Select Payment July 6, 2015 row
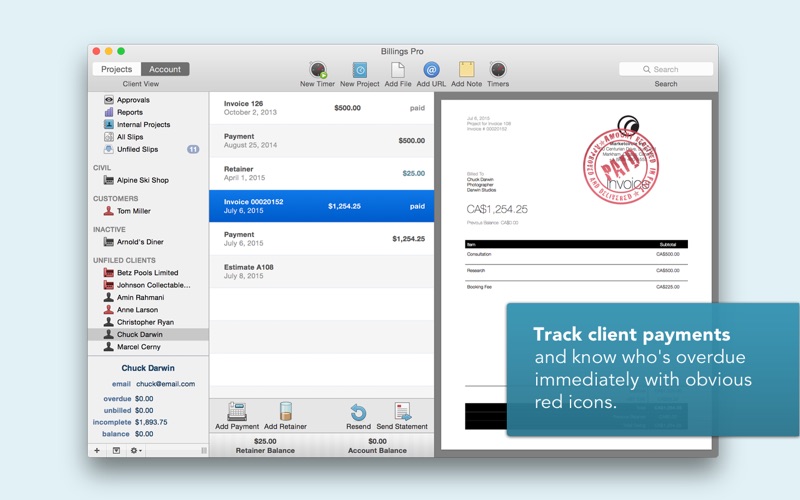Screen dimensions: 800x500 click(x=321, y=239)
